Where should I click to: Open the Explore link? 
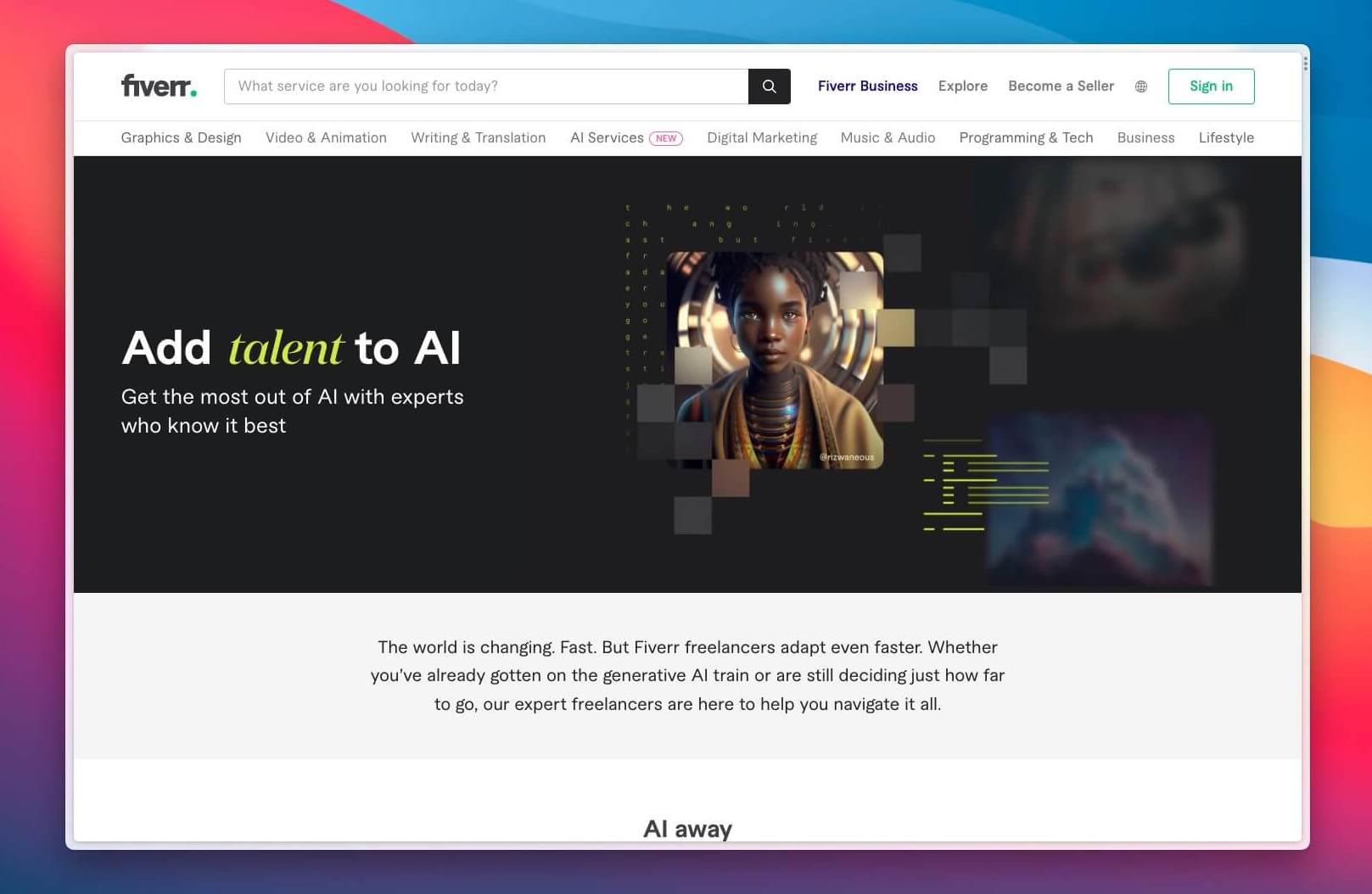pyautogui.click(x=963, y=87)
